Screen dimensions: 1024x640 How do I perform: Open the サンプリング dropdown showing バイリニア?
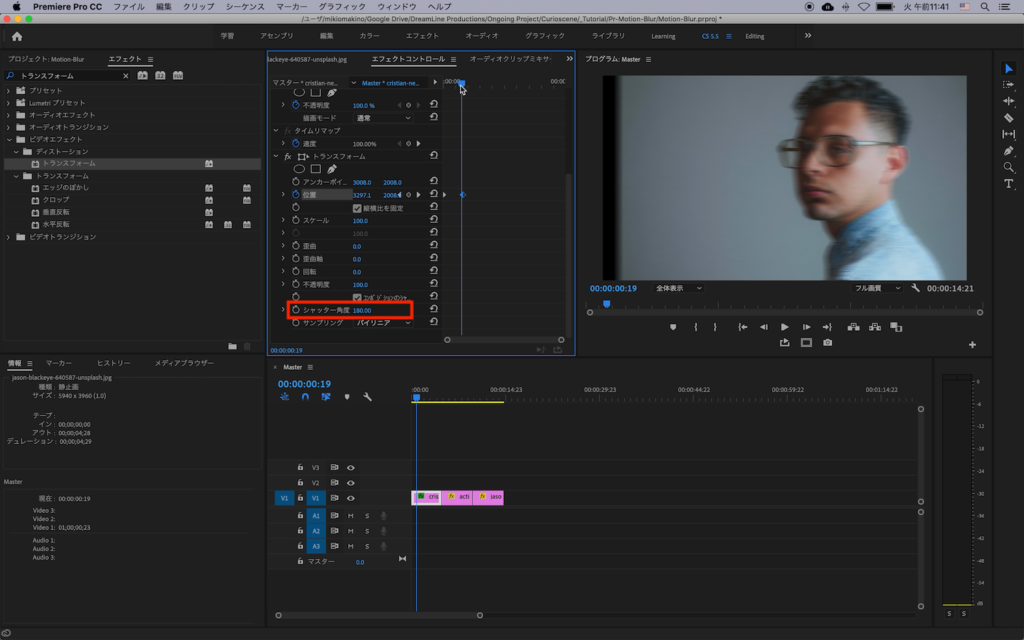pyautogui.click(x=383, y=323)
